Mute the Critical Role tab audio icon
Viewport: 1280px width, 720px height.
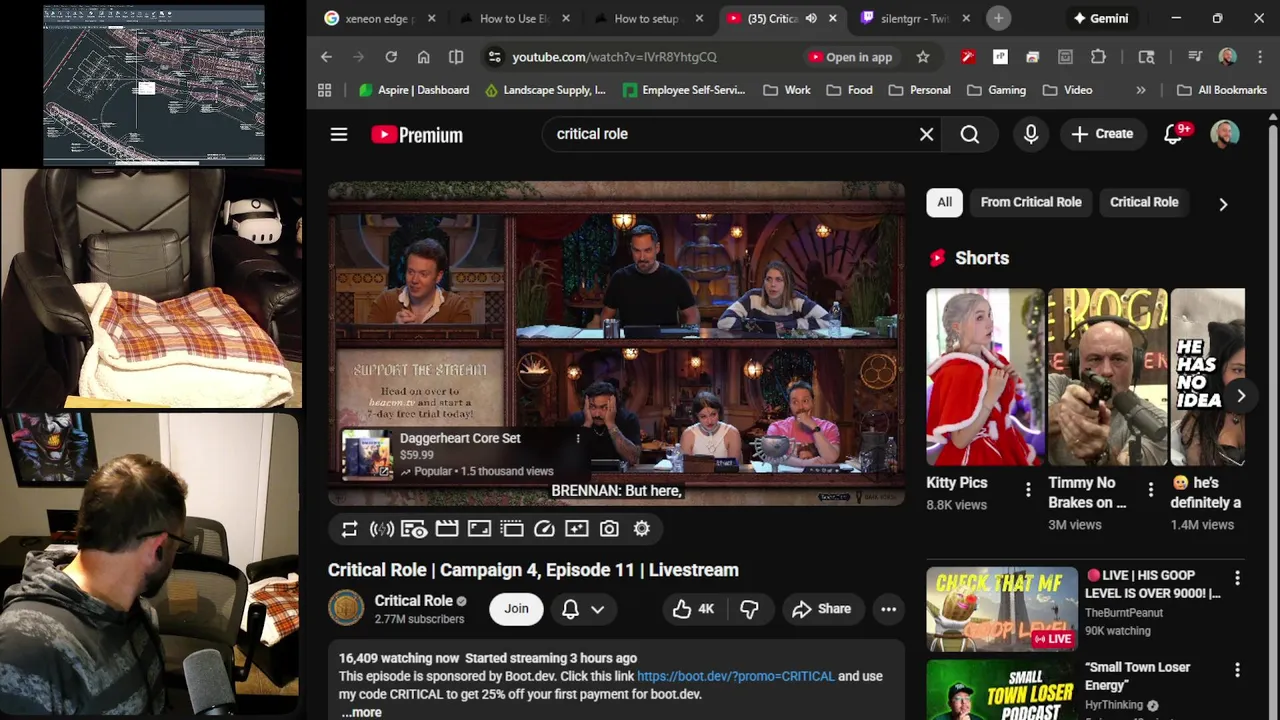point(811,18)
